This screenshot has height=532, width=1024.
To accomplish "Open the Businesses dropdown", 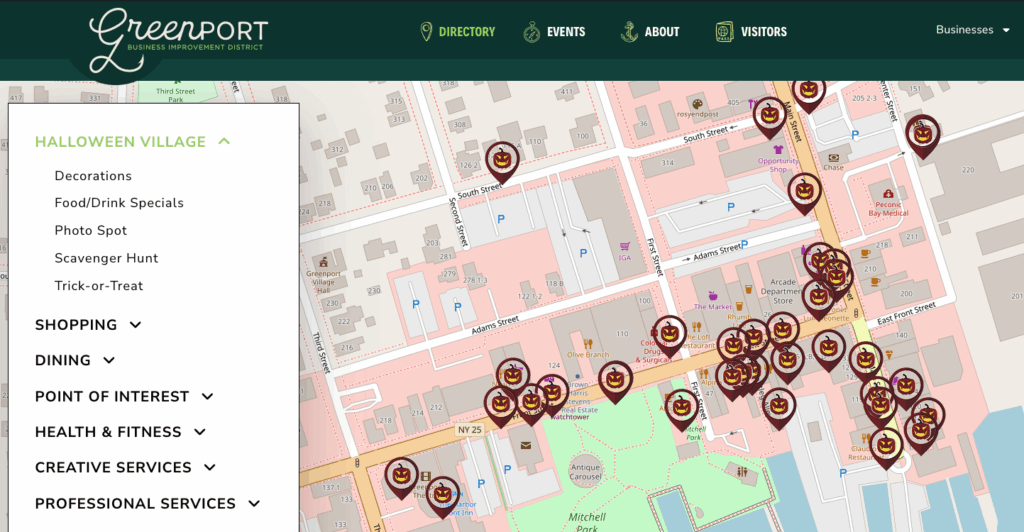I will pyautogui.click(x=972, y=30).
